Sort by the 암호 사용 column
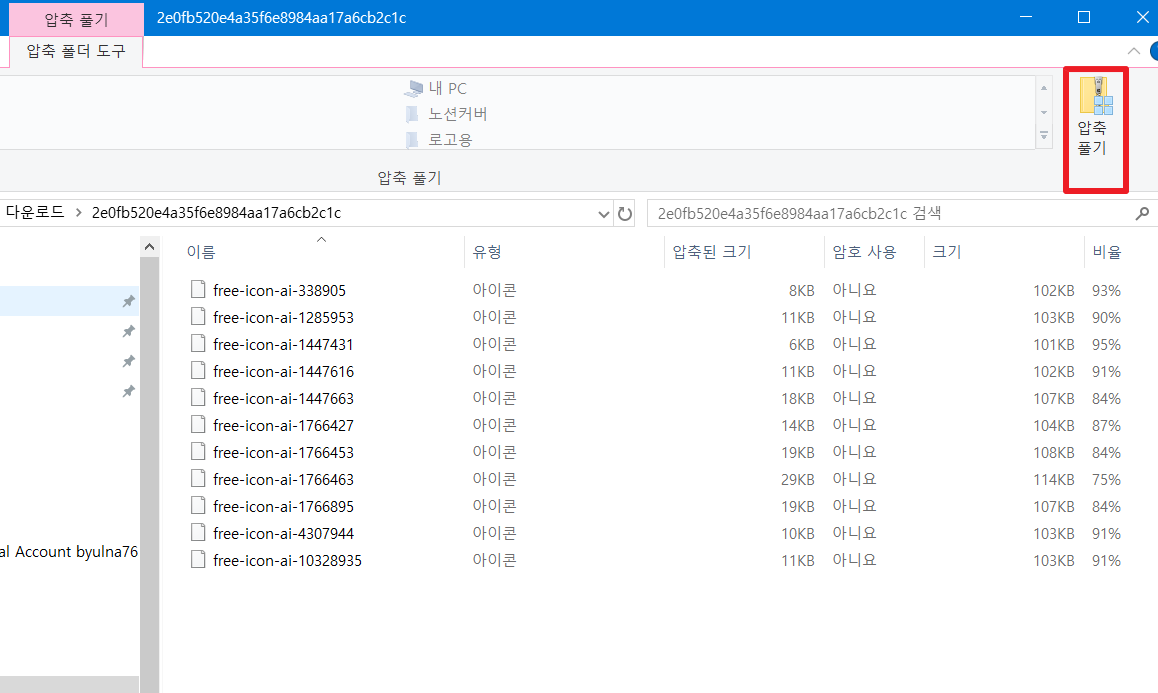 [864, 252]
